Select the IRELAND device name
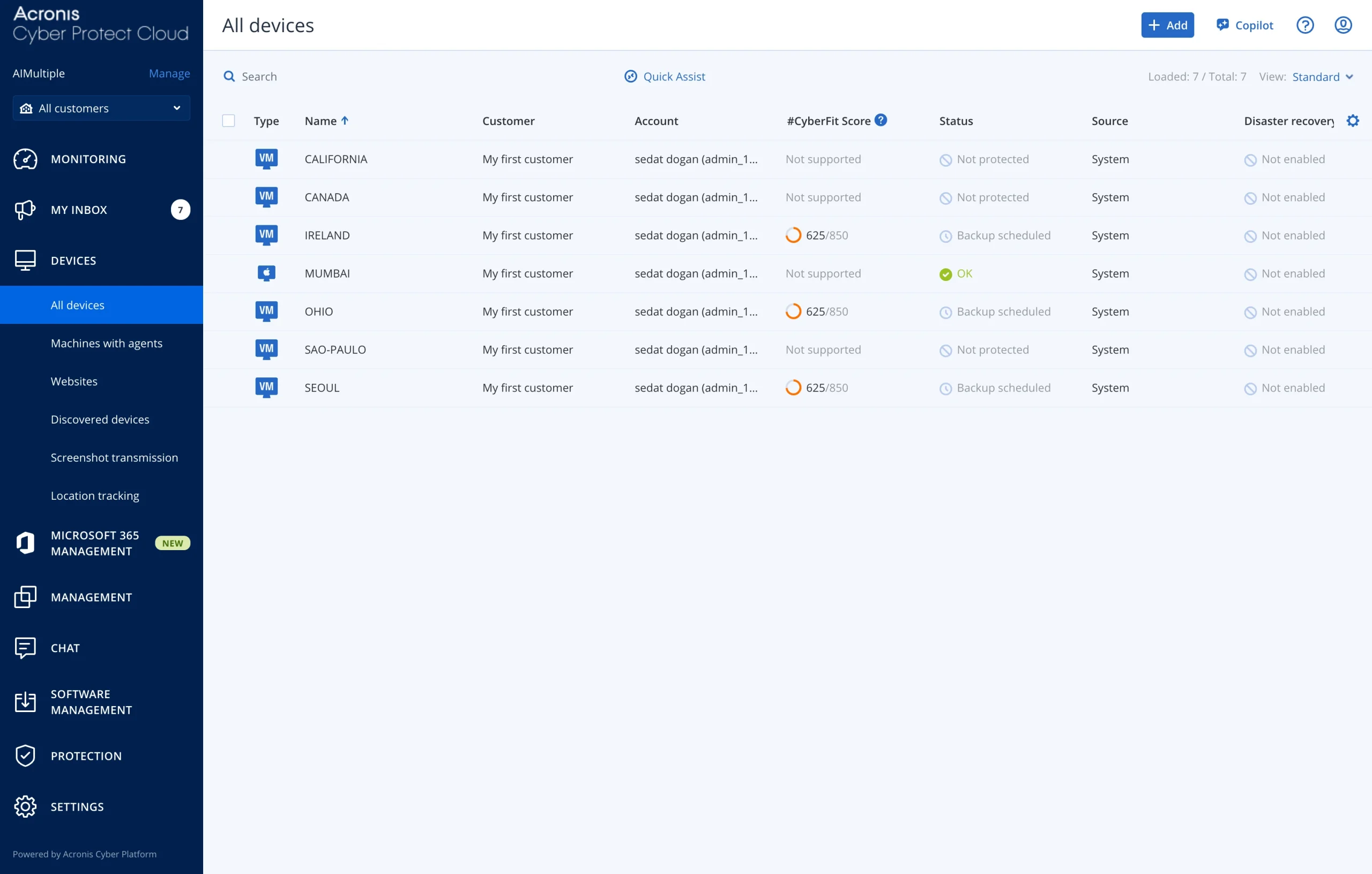The width and height of the screenshot is (1372, 874). tap(327, 235)
